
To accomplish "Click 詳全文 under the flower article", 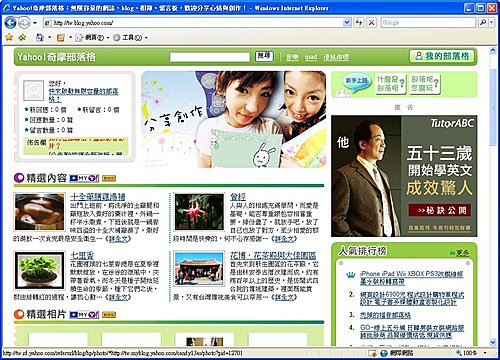I will coord(284,239).
